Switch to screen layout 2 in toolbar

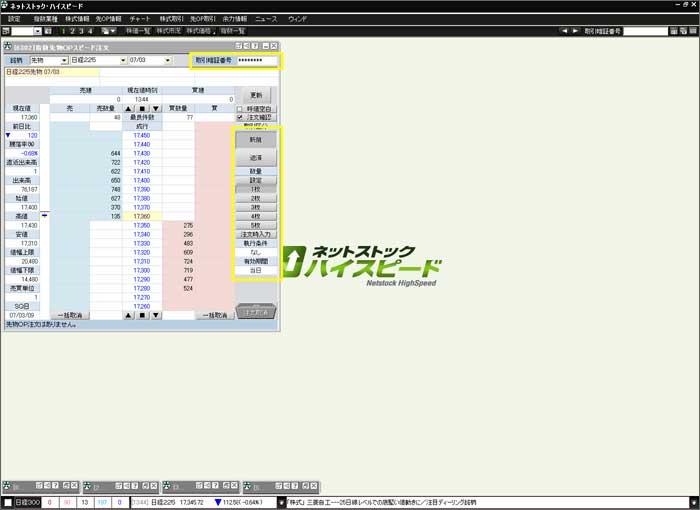click(x=72, y=31)
